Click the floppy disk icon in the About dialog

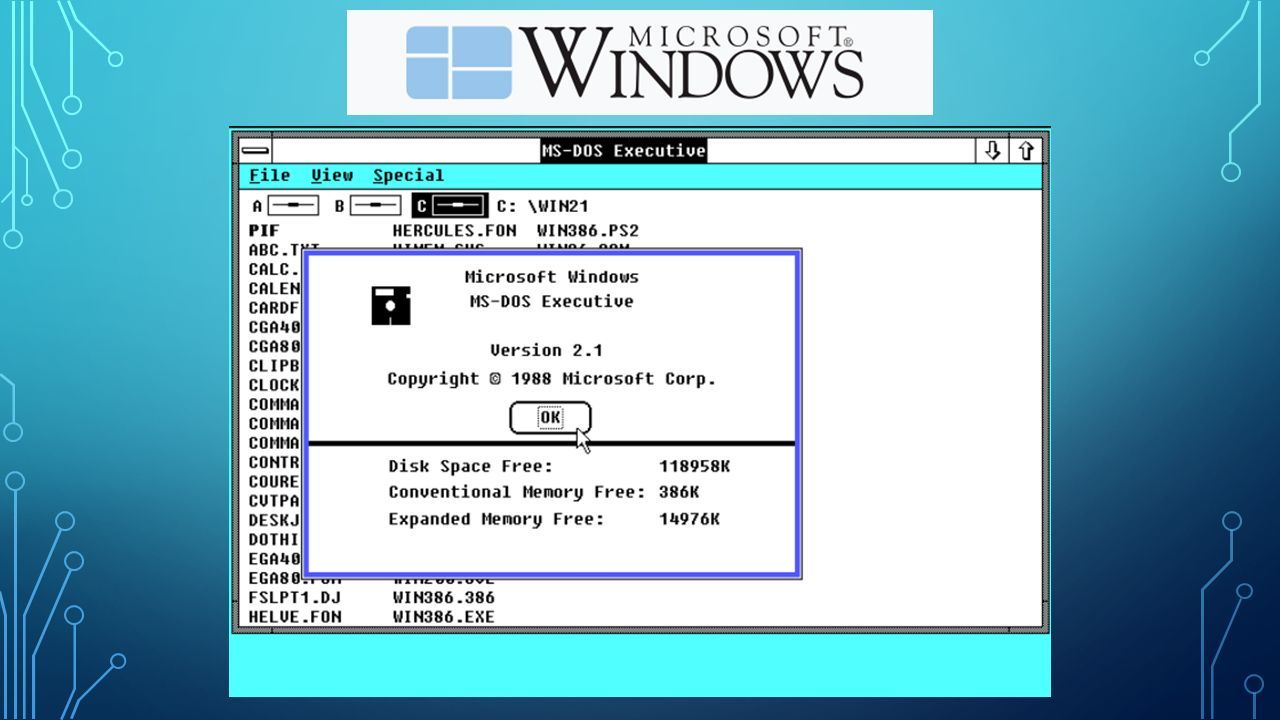click(x=391, y=305)
